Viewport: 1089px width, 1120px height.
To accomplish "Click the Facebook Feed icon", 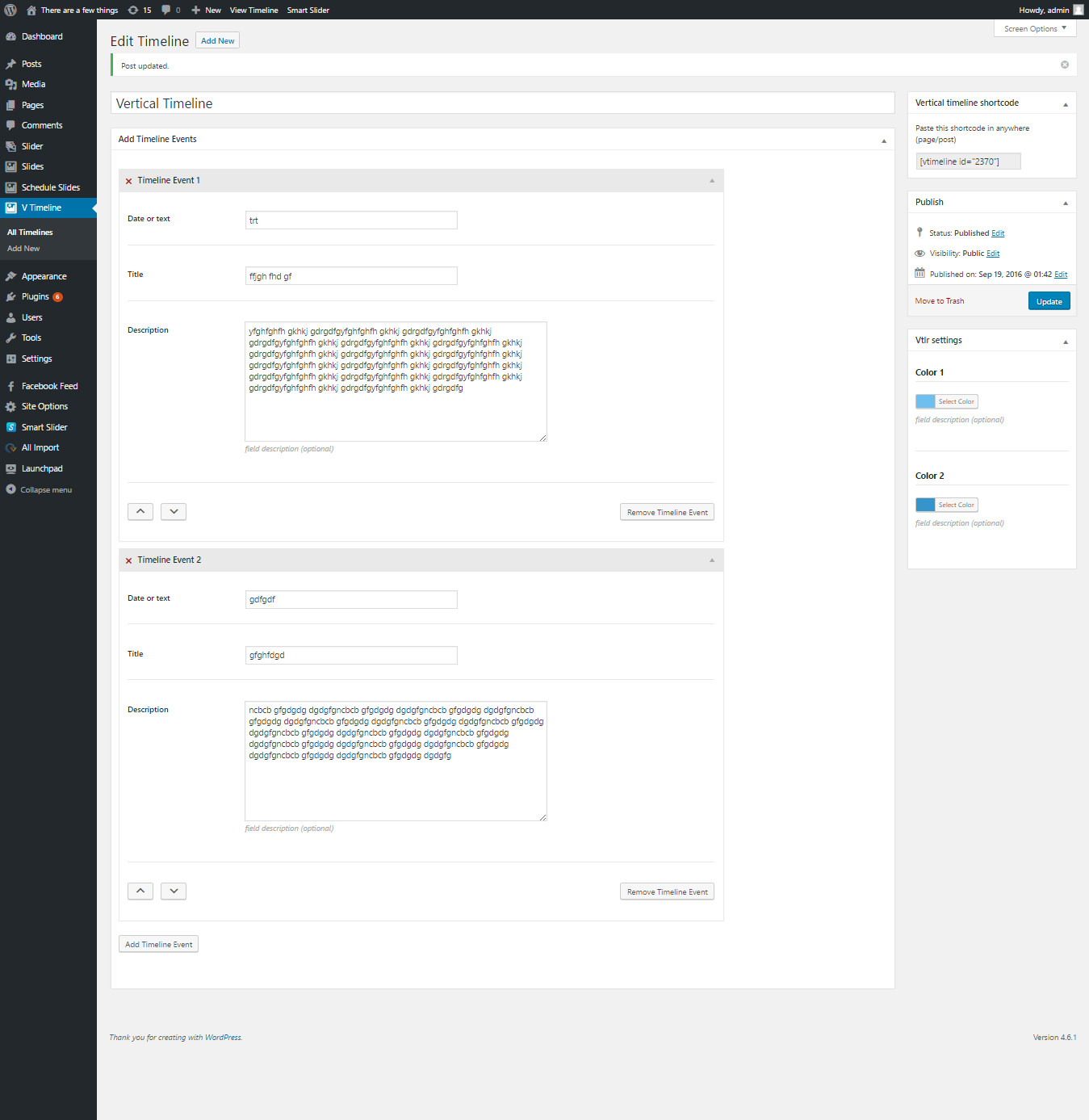I will 11,386.
